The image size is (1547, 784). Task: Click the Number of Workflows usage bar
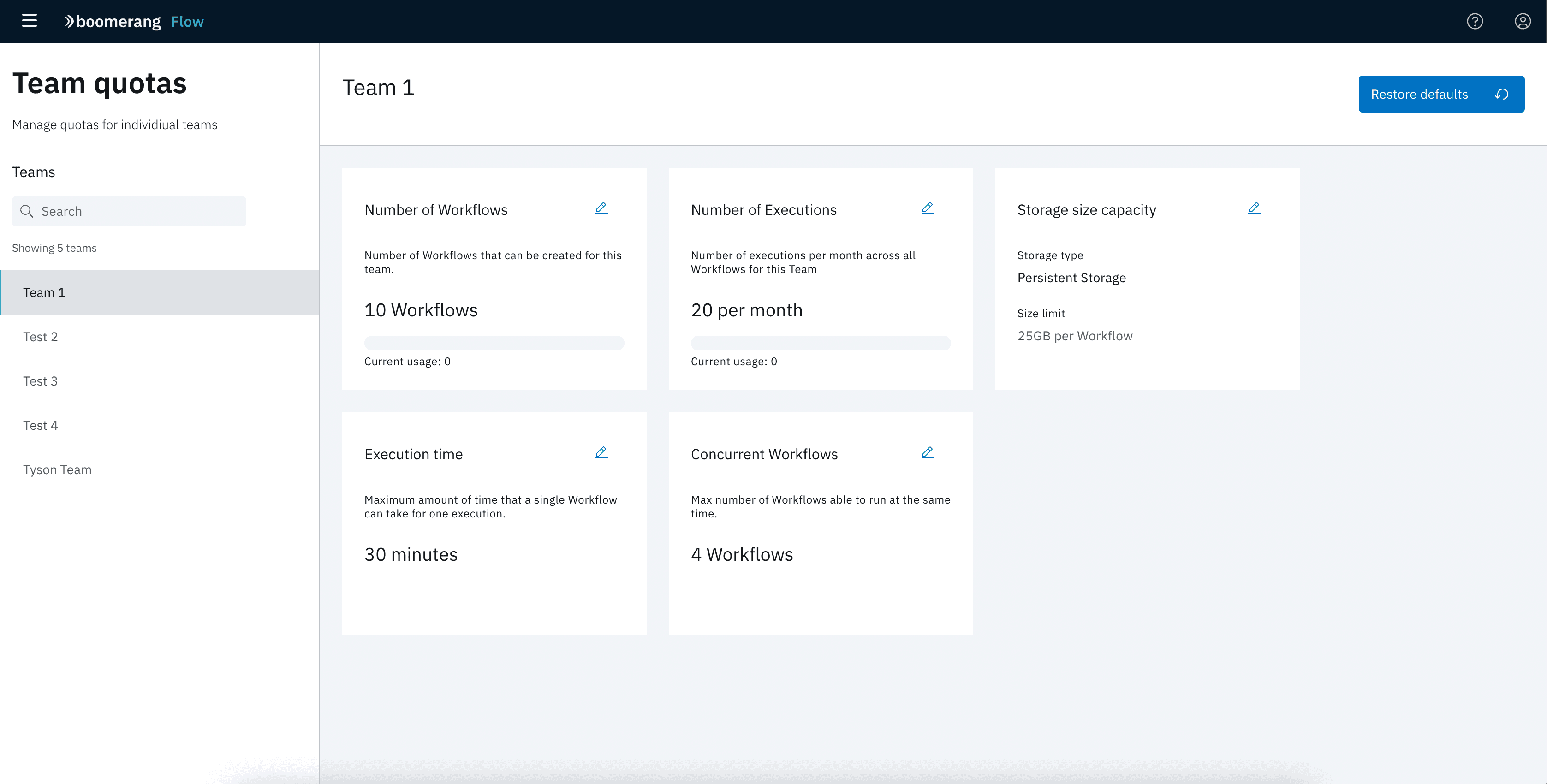coord(494,343)
